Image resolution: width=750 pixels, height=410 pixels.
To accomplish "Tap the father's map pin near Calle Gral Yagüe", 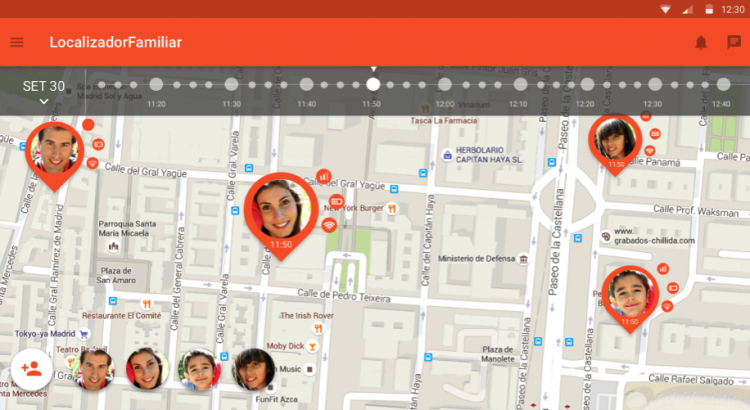I will click(55, 155).
